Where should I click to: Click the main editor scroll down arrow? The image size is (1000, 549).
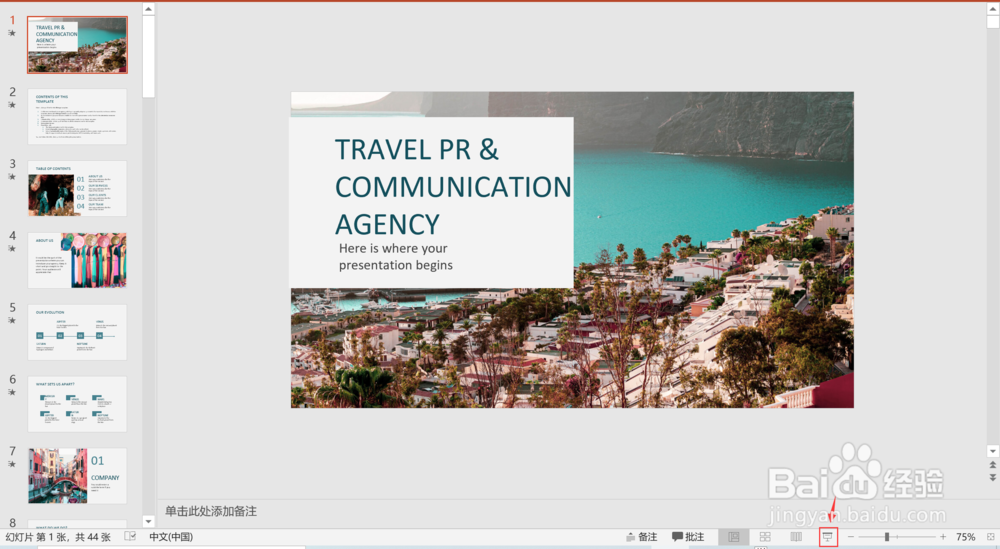[x=992, y=451]
